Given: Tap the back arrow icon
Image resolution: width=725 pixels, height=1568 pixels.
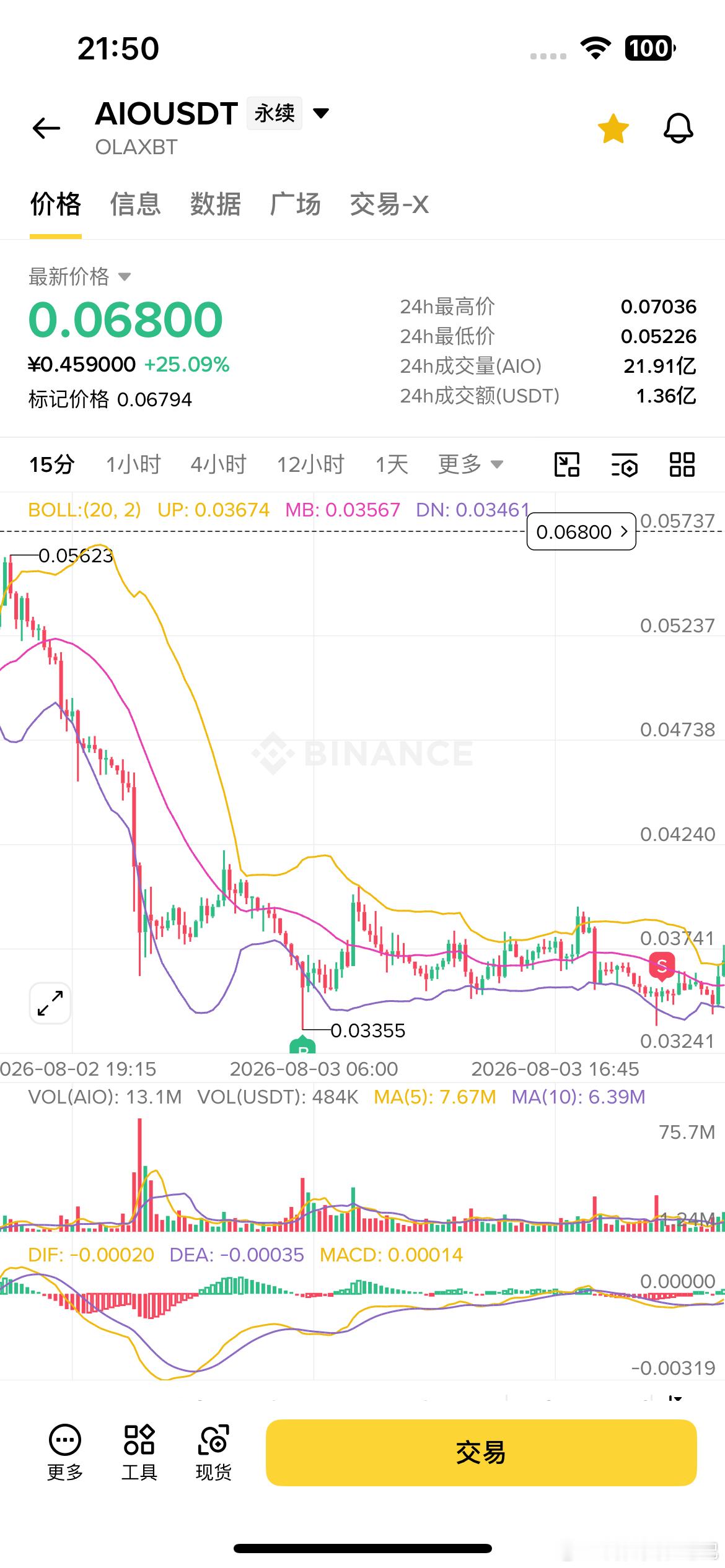Looking at the screenshot, I should tap(46, 128).
